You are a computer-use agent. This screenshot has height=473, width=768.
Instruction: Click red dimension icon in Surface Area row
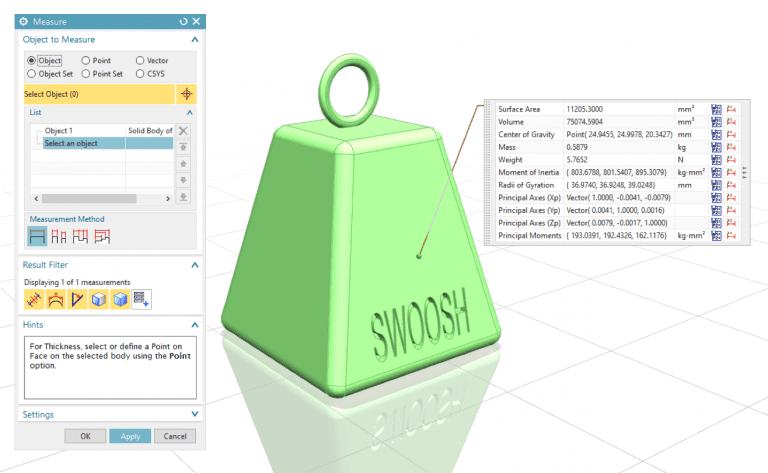tap(731, 109)
